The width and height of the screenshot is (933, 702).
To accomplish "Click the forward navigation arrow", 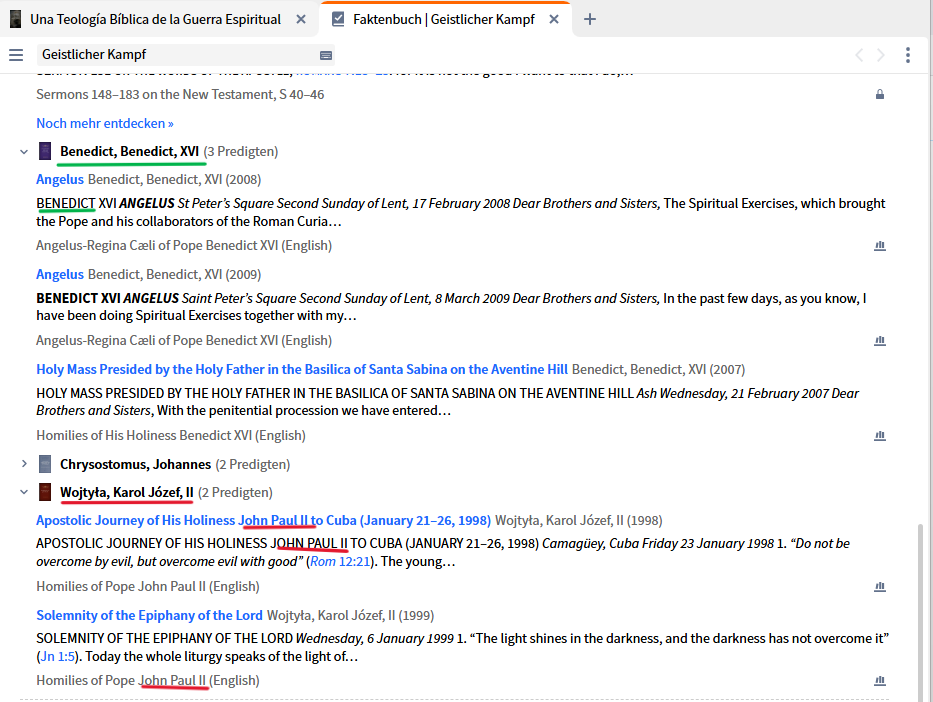I will [x=879, y=55].
